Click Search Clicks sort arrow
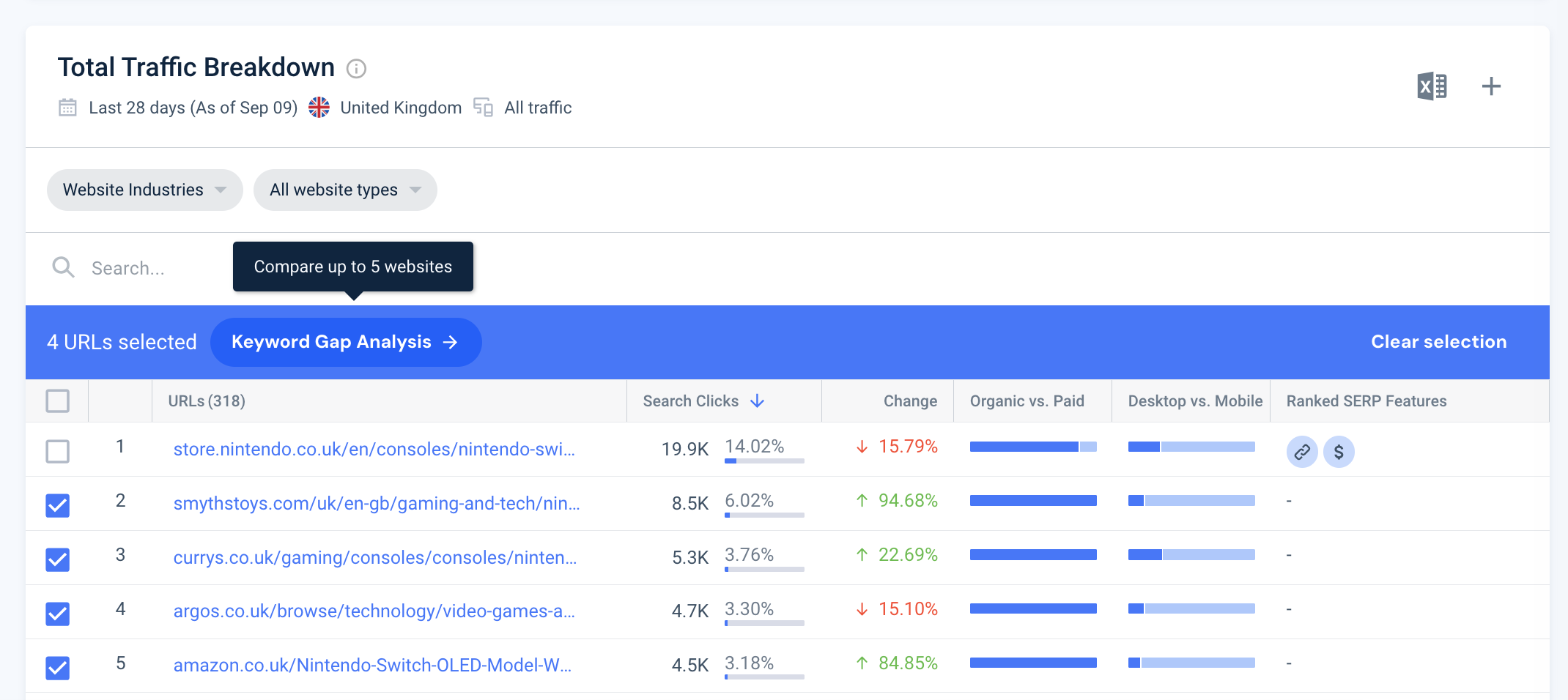The height and width of the screenshot is (700, 1568). pyautogui.click(x=758, y=401)
